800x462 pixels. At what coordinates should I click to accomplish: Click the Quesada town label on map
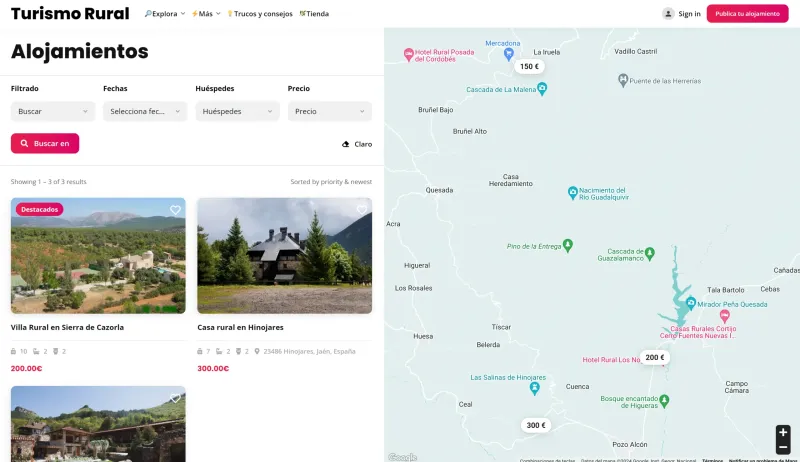click(439, 190)
